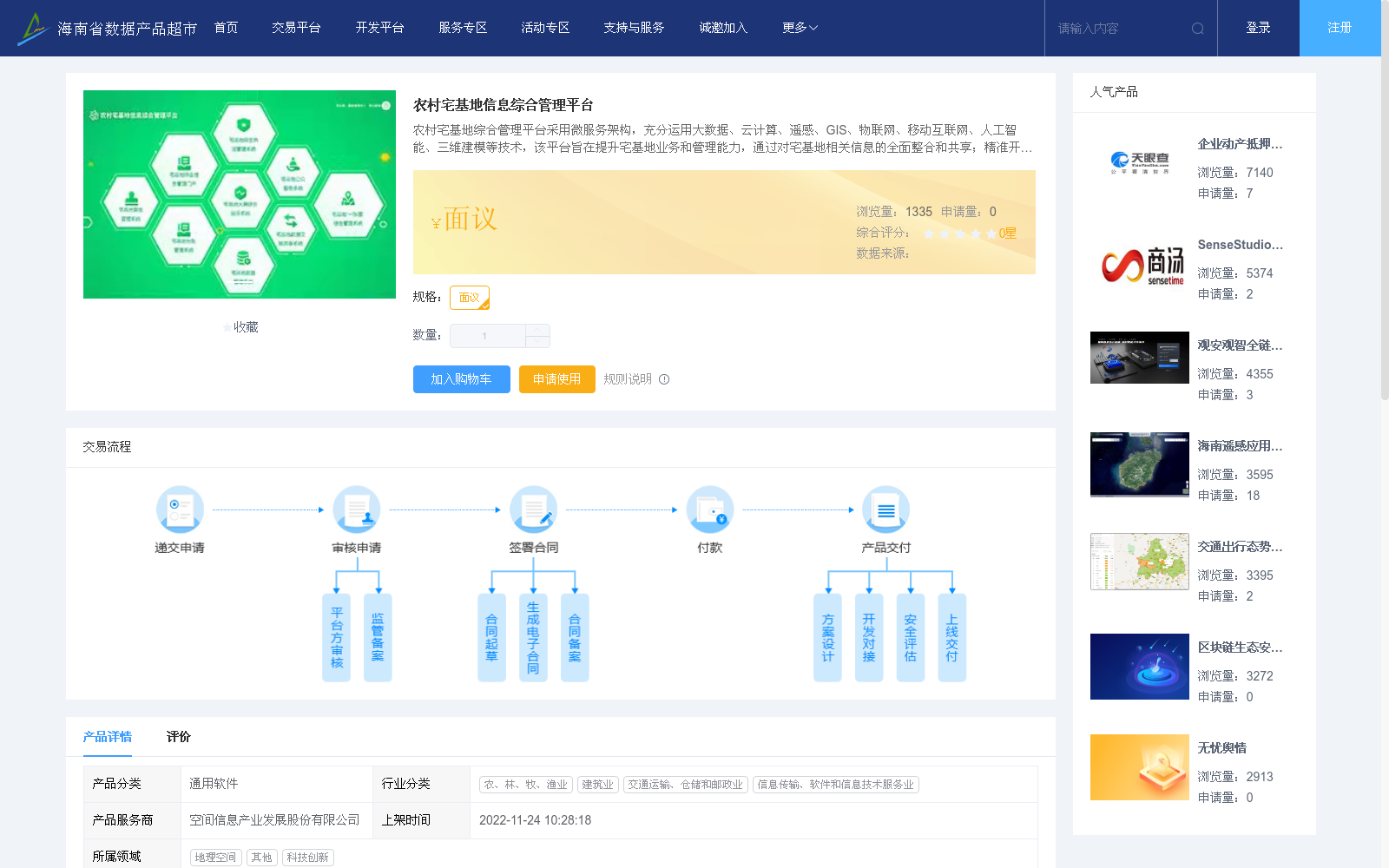Click the 开发对接 sub-step box
The image size is (1389, 868).
869,638
